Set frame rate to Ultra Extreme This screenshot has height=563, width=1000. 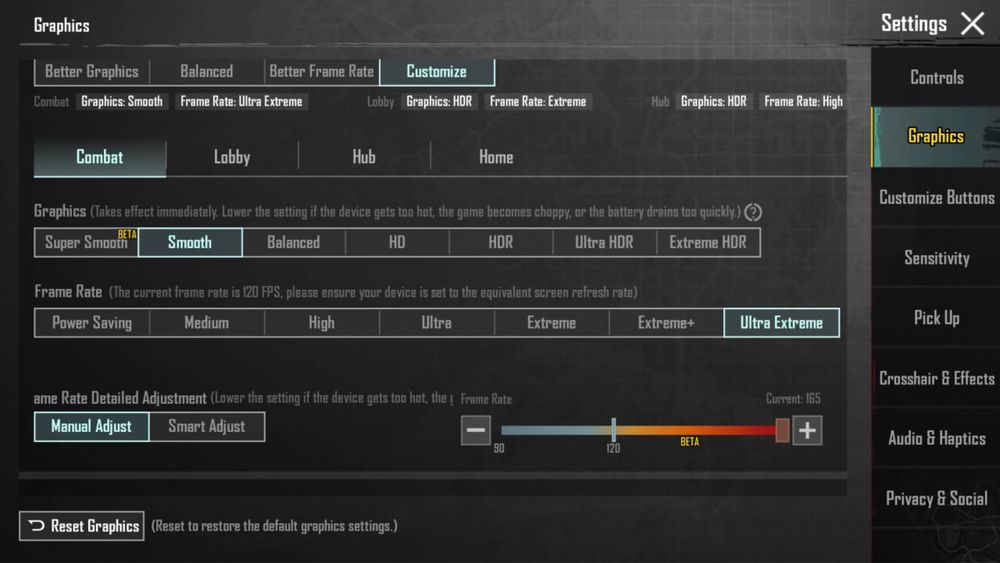(x=781, y=323)
